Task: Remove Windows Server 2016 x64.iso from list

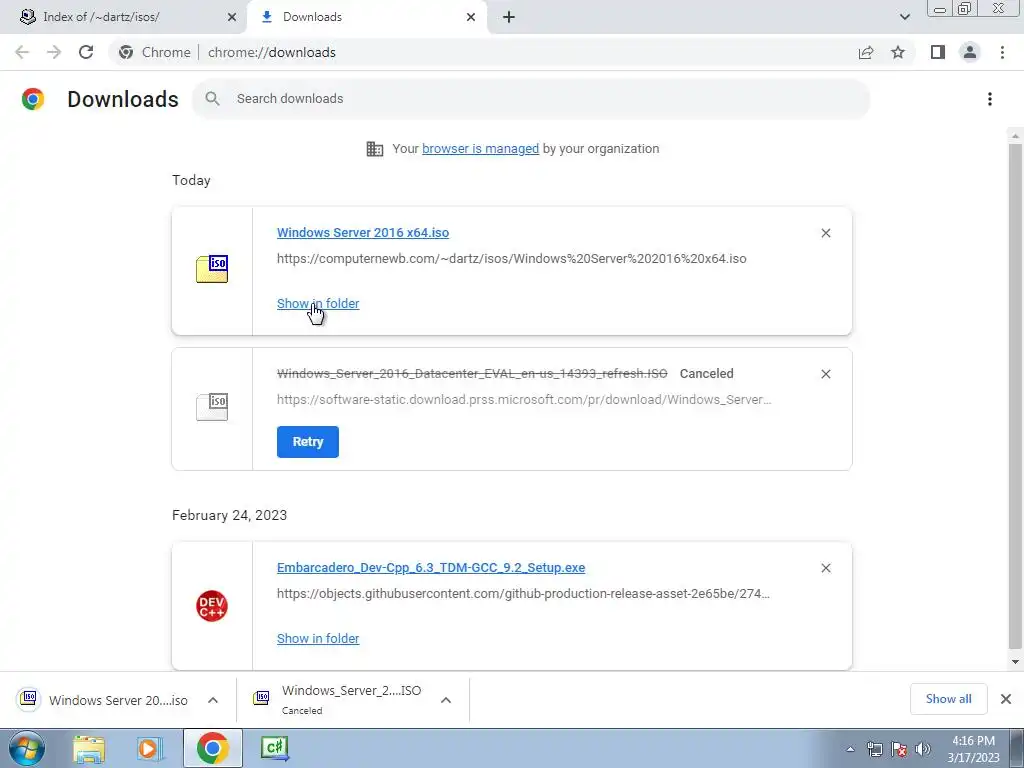Action: (x=826, y=233)
